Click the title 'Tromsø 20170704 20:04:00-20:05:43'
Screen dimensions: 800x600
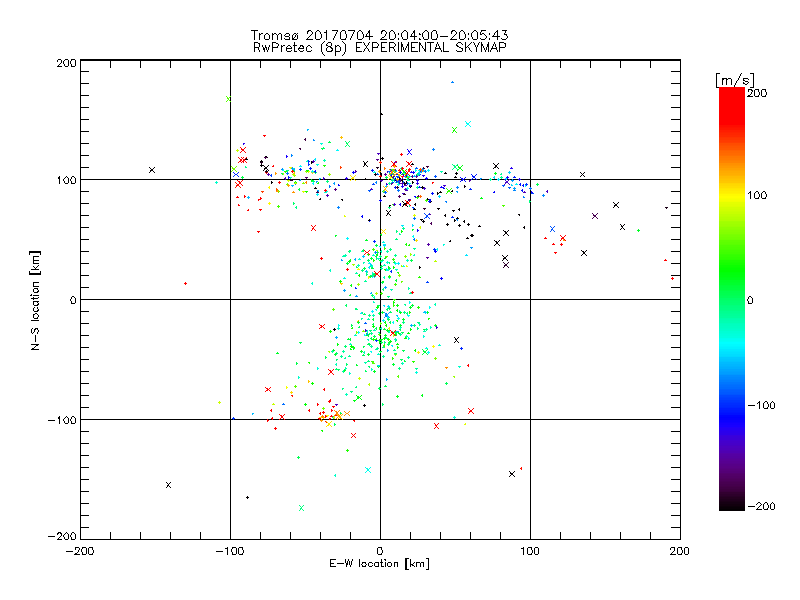[379, 35]
